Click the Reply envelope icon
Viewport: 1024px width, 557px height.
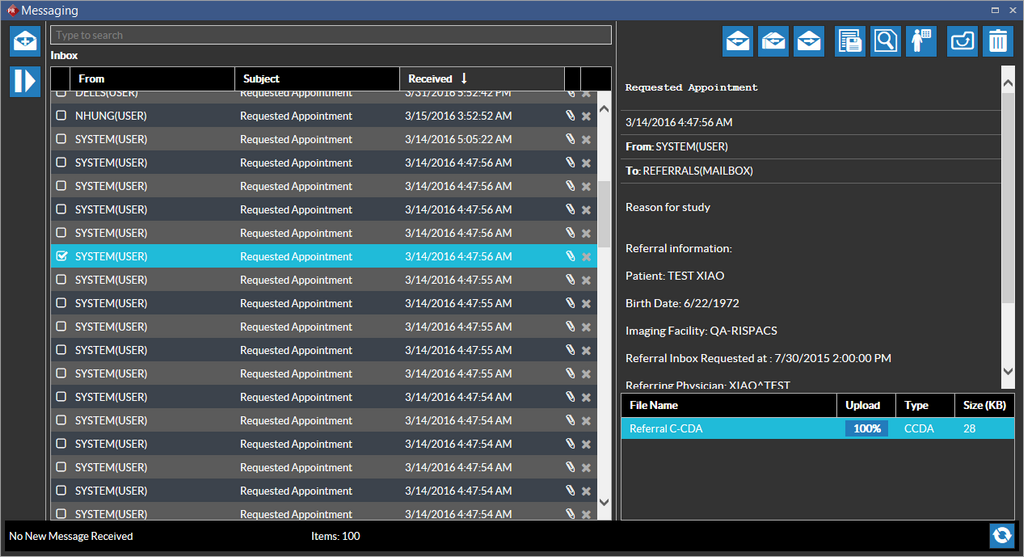tap(738, 41)
